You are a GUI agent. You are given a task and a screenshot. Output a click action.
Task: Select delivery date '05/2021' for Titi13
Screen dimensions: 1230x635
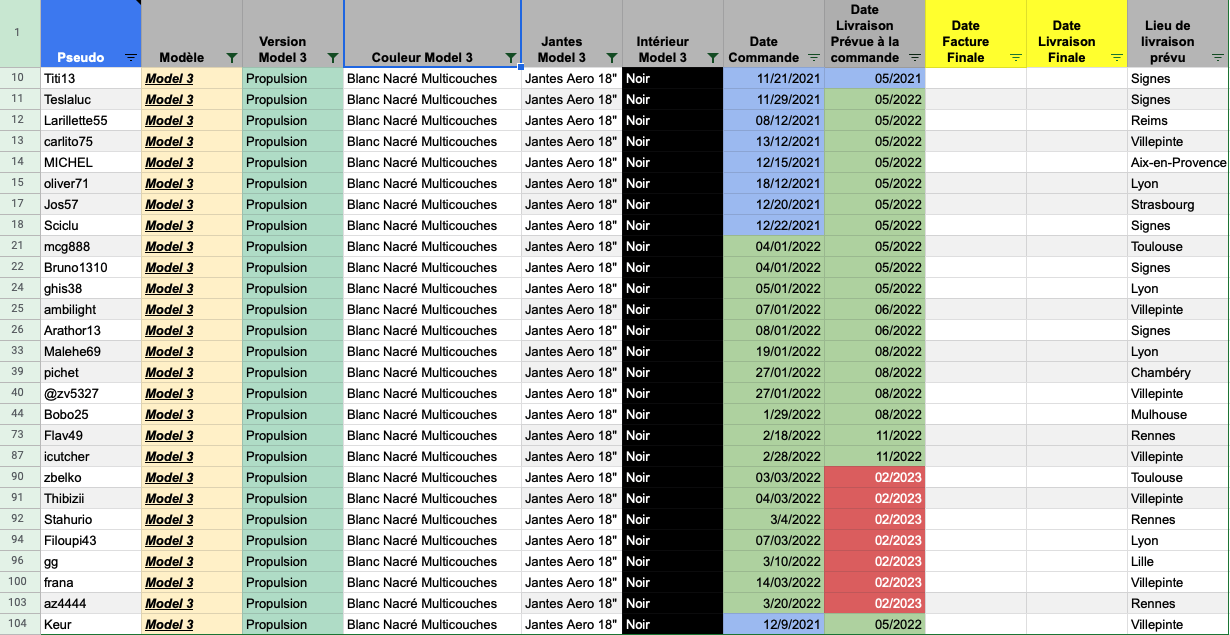(x=875, y=78)
